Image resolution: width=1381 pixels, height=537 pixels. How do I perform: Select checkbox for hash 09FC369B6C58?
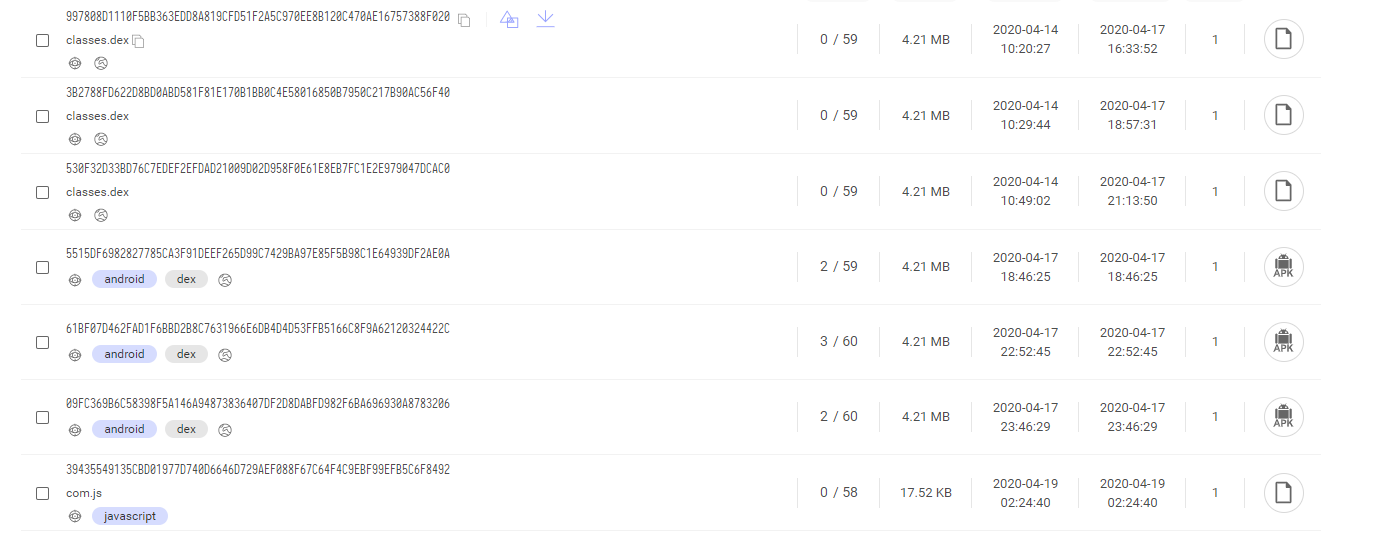[x=42, y=417]
